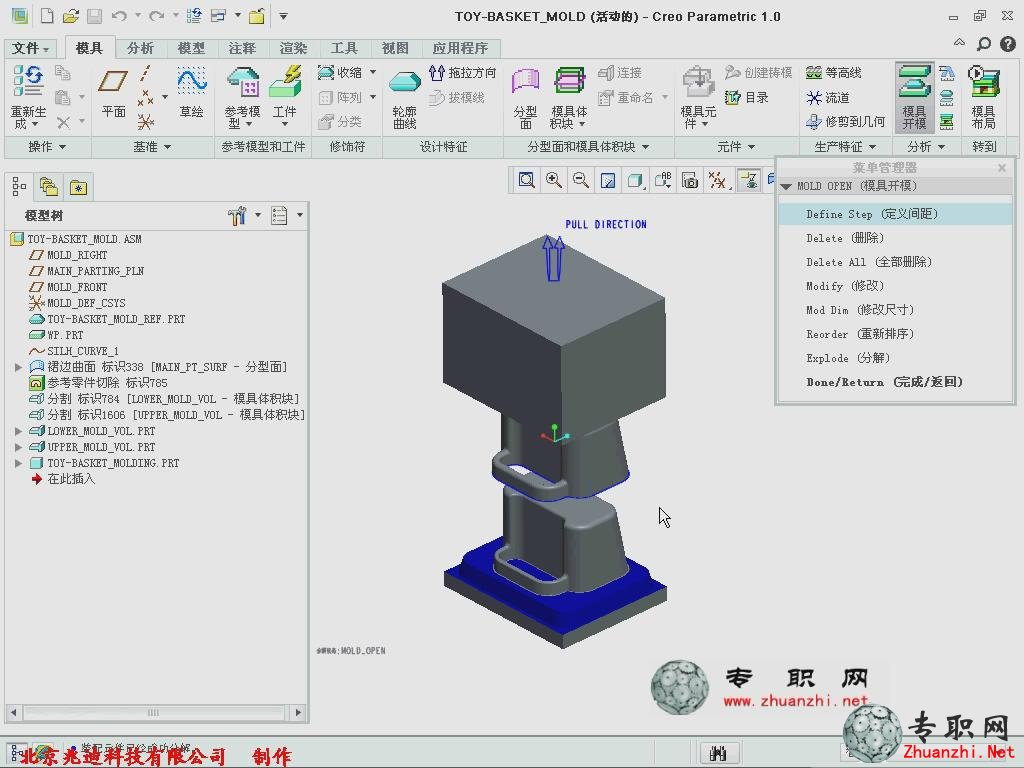The height and width of the screenshot is (768, 1024).
Task: Click the Silhouette Curve (轮廓曲线) icon
Action: coord(404,98)
